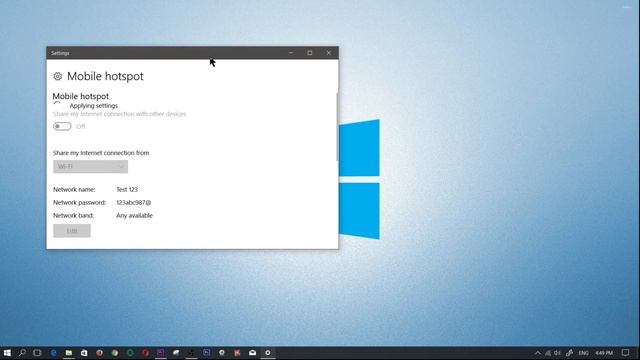Toggle the Mobile hotspot switch
Screen dimensions: 640x360
point(62,126)
